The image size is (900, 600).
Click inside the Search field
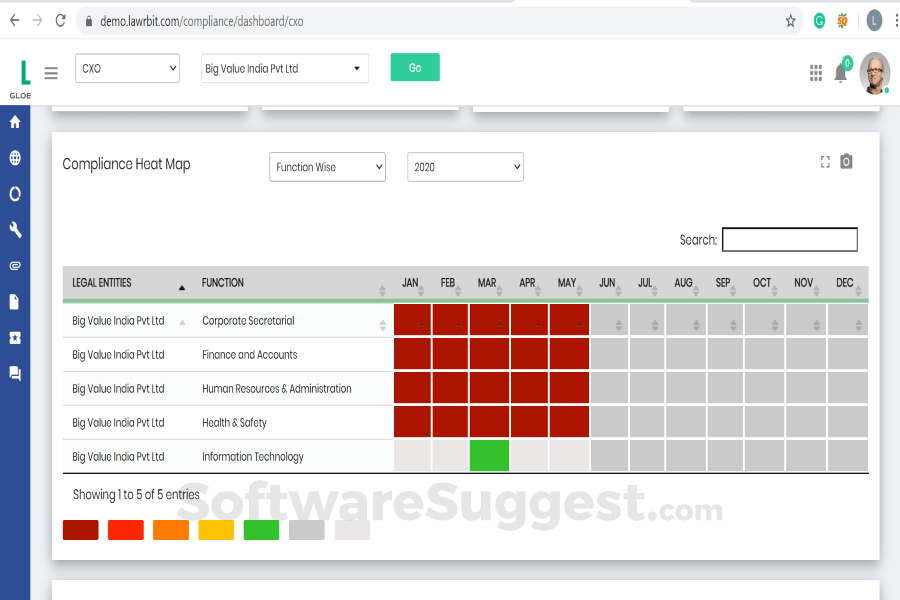789,239
